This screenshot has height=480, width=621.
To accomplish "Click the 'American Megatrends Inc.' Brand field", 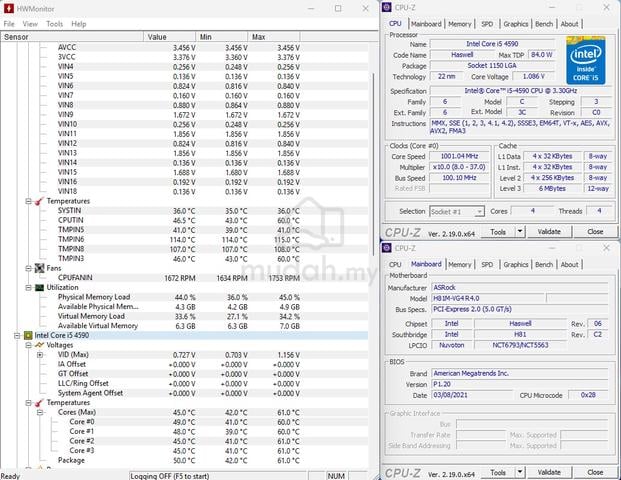I will [520, 373].
